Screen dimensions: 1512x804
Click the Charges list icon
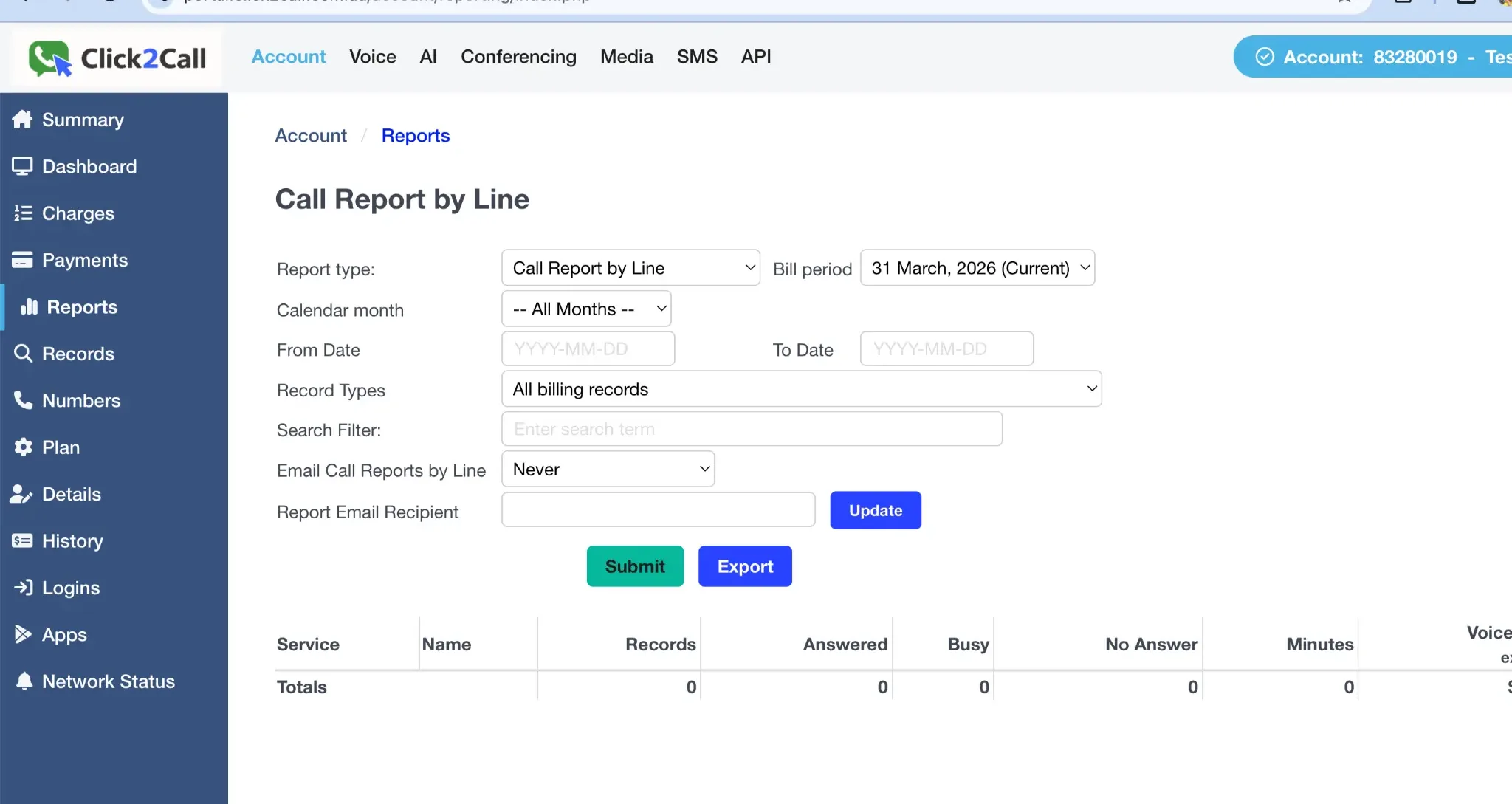(x=23, y=213)
